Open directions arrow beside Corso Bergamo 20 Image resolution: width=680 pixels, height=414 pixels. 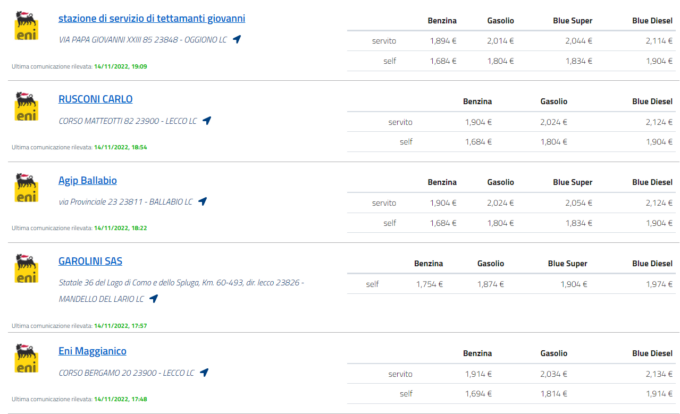point(204,372)
